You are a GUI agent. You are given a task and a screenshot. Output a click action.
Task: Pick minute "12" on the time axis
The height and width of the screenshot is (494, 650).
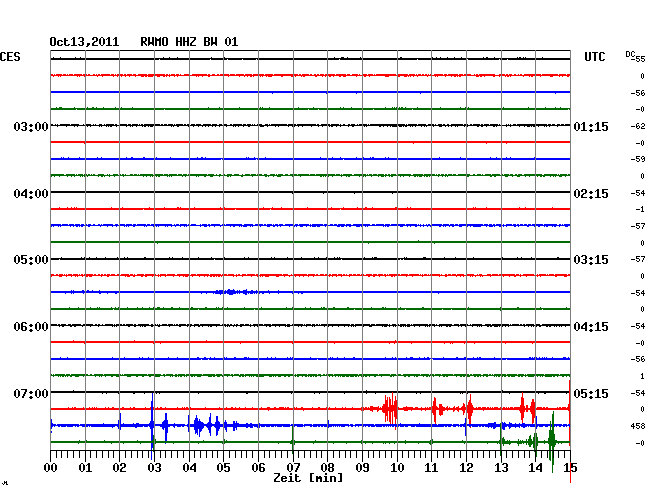[466, 468]
